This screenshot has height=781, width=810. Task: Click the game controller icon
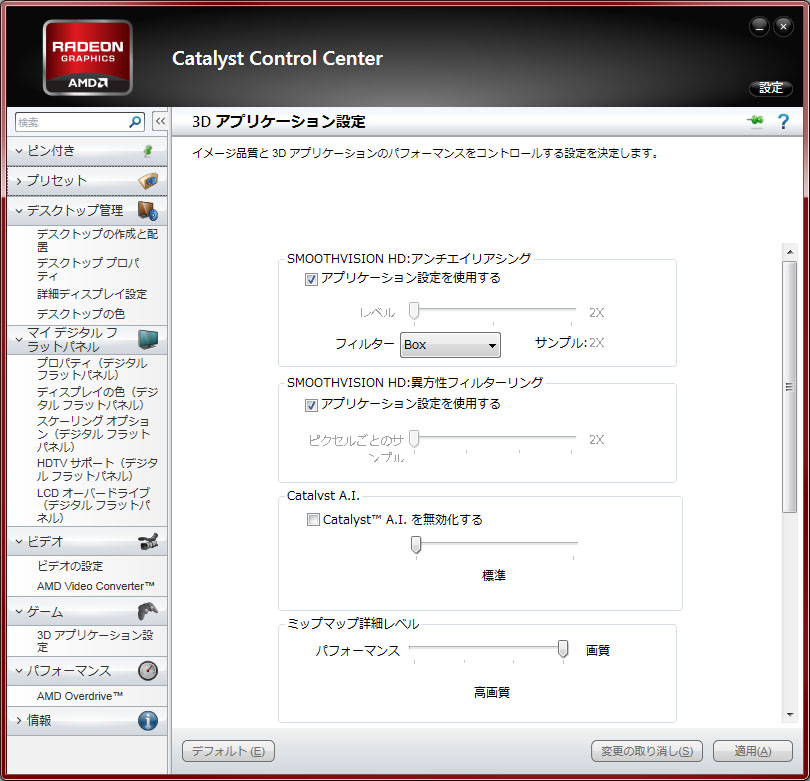pos(148,611)
